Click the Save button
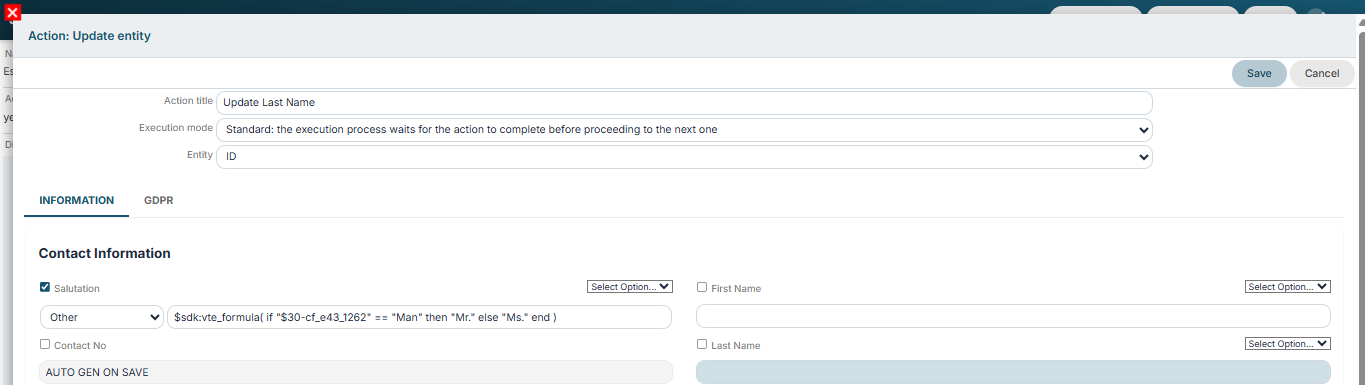 1259,73
